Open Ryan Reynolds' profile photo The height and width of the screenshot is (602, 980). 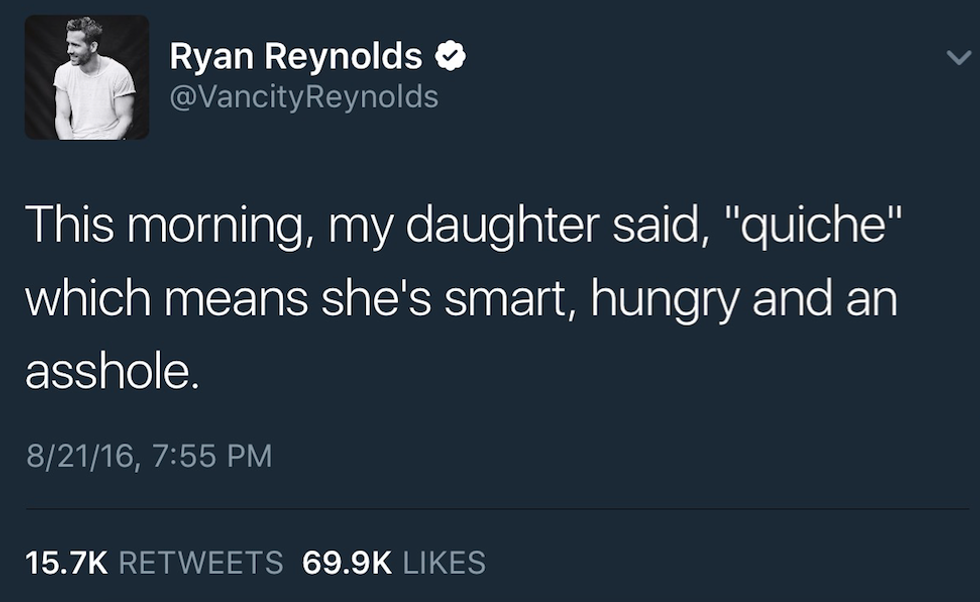click(87, 78)
